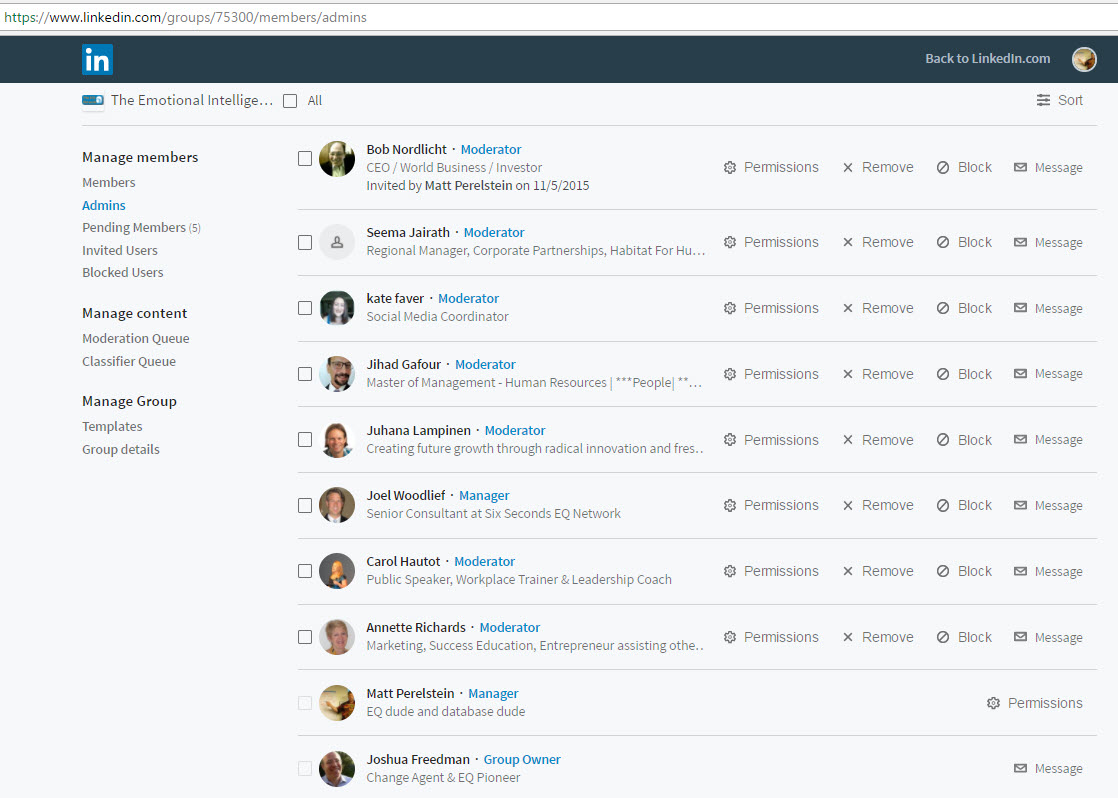Open Group details in sidebar
The height and width of the screenshot is (798, 1118).
[121, 450]
